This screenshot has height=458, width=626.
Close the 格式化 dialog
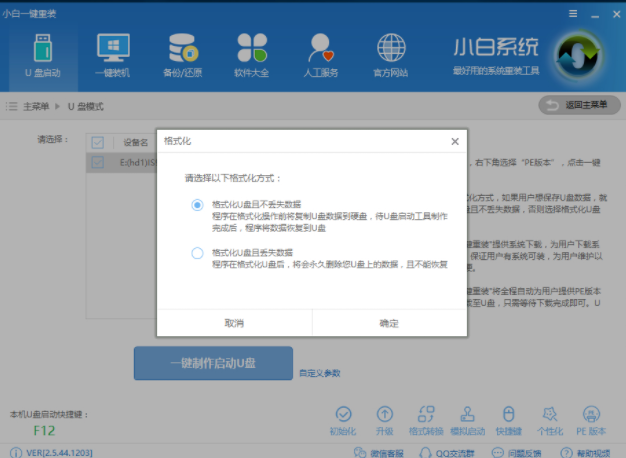tap(455, 141)
